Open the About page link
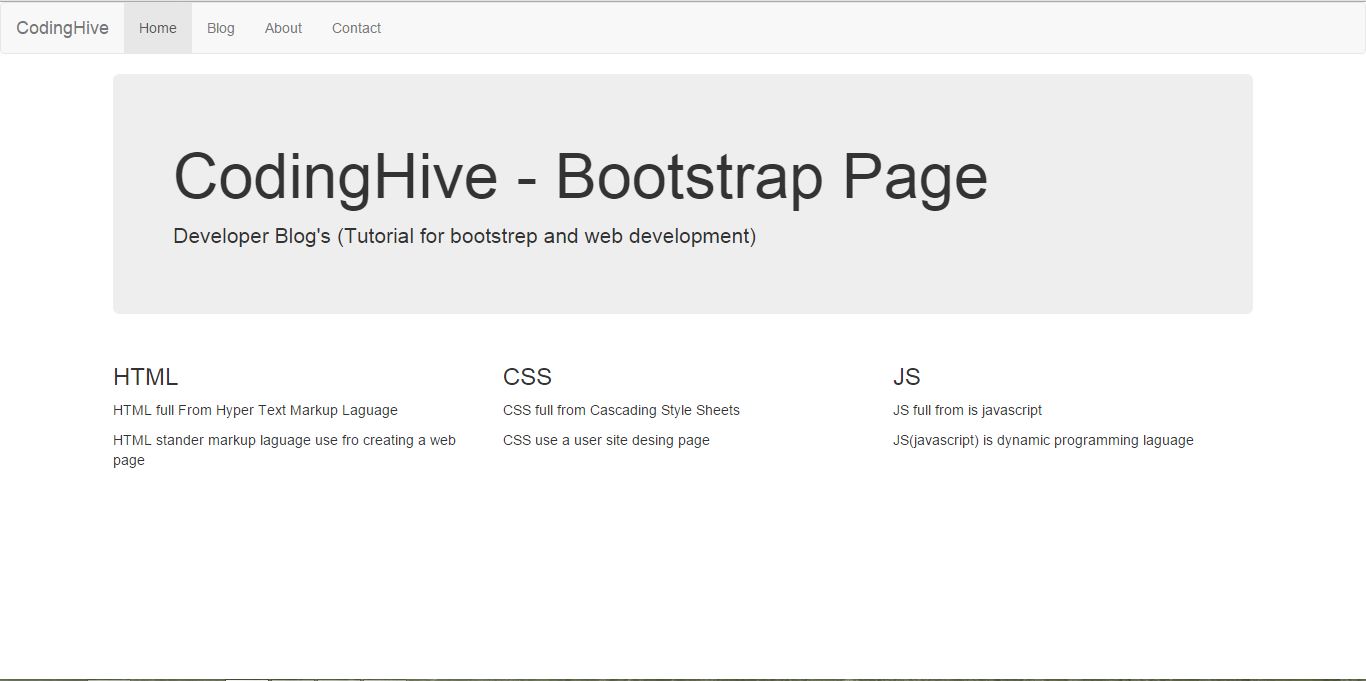This screenshot has width=1366, height=681. pos(283,28)
